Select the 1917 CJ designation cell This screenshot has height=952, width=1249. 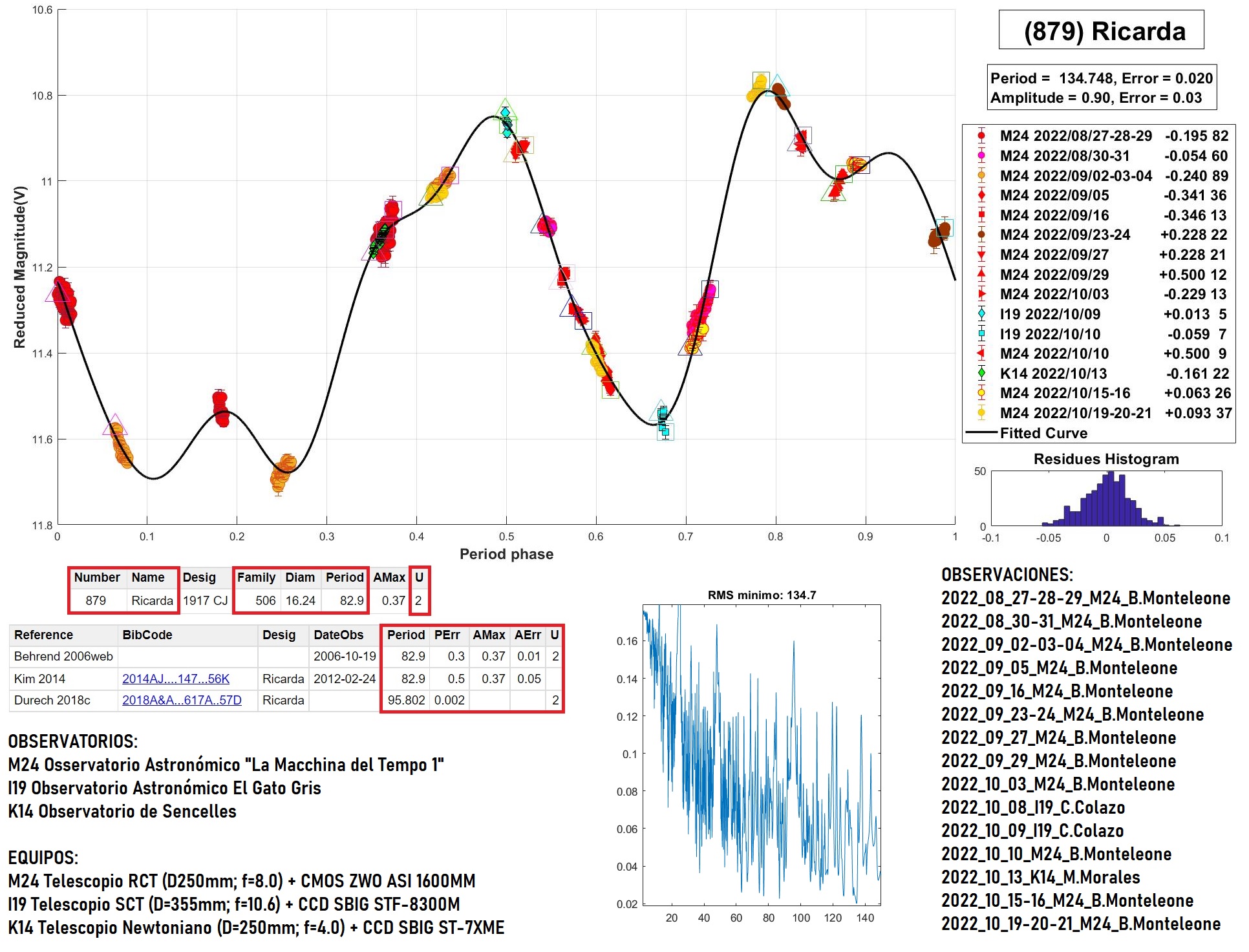click(x=205, y=600)
